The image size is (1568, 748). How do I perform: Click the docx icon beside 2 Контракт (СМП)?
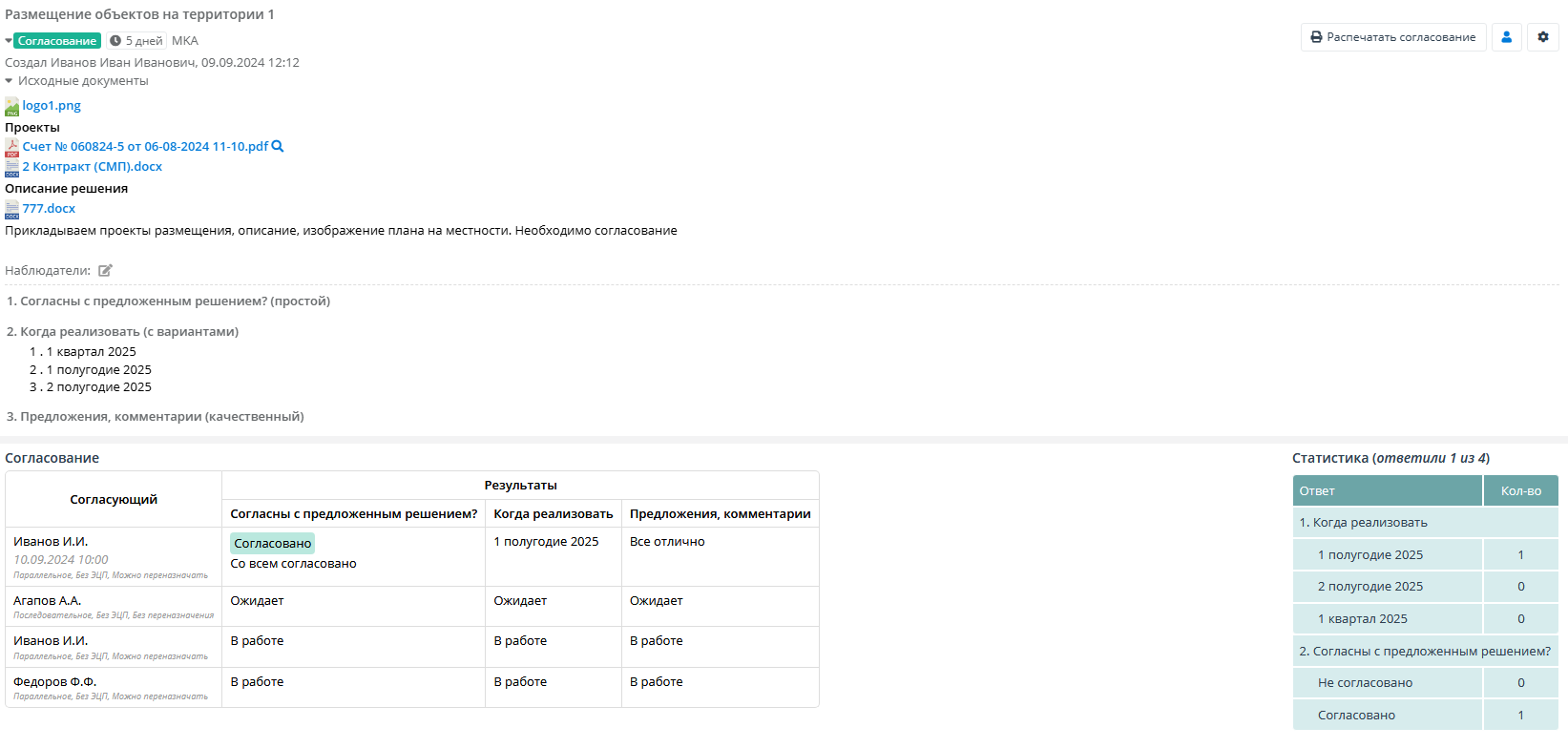[x=11, y=167]
